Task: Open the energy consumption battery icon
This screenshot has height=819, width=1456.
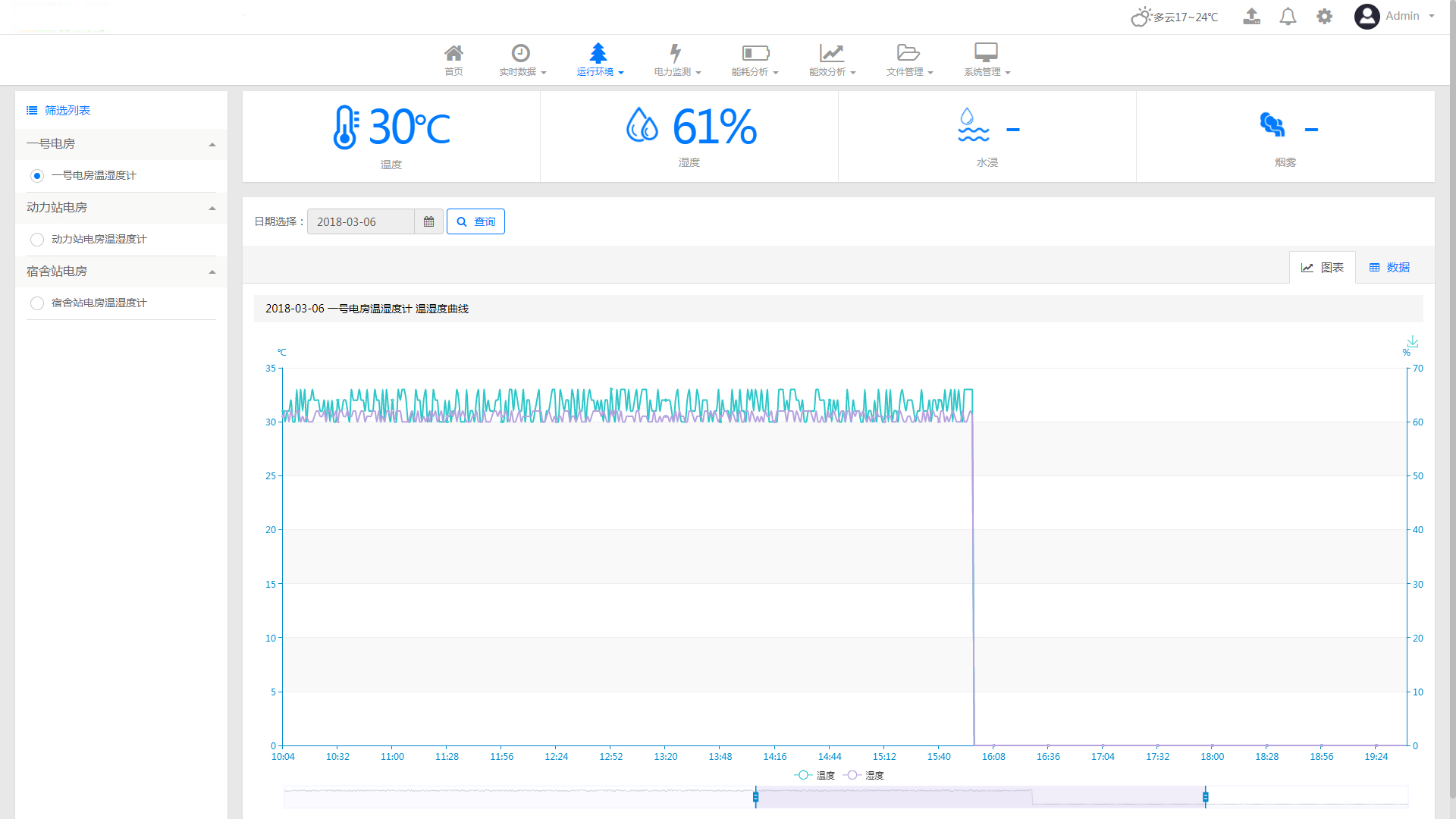Action: tap(755, 53)
